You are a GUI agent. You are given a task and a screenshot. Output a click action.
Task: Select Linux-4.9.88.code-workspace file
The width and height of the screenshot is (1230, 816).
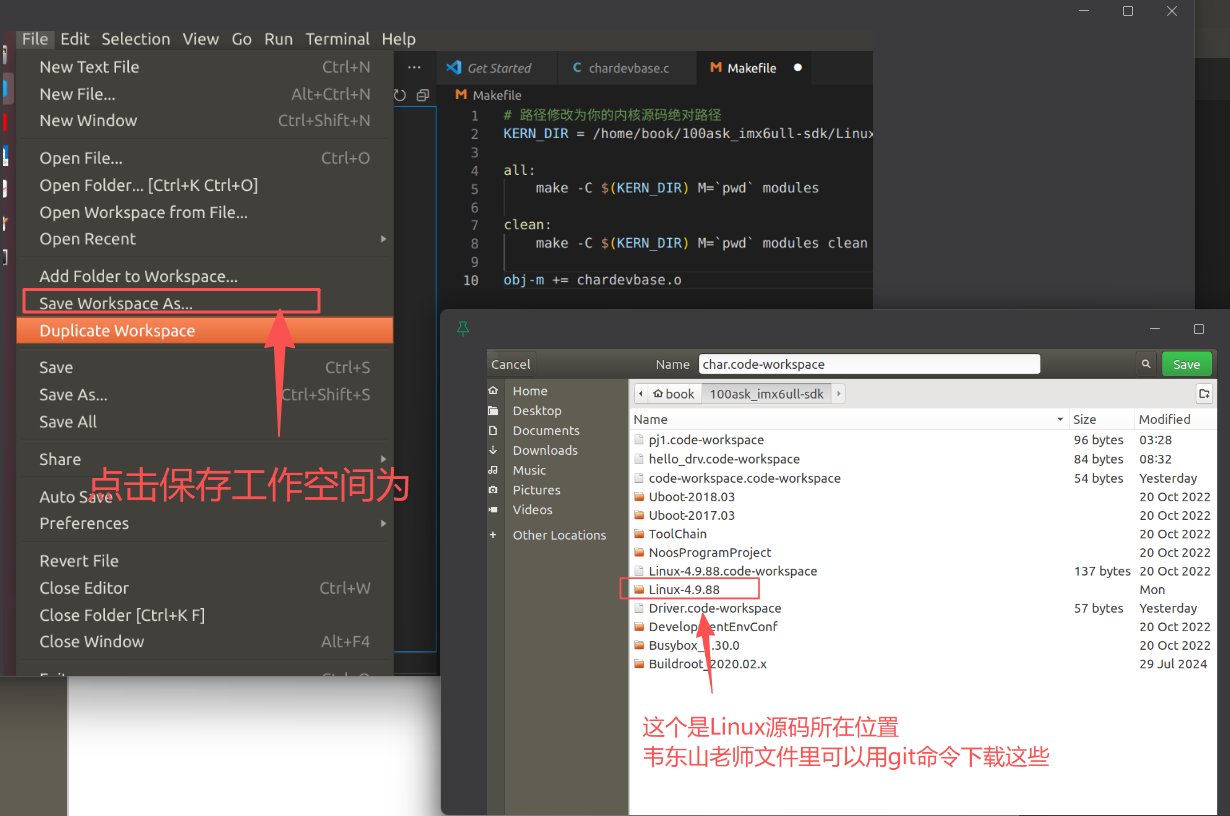[x=923, y=571]
